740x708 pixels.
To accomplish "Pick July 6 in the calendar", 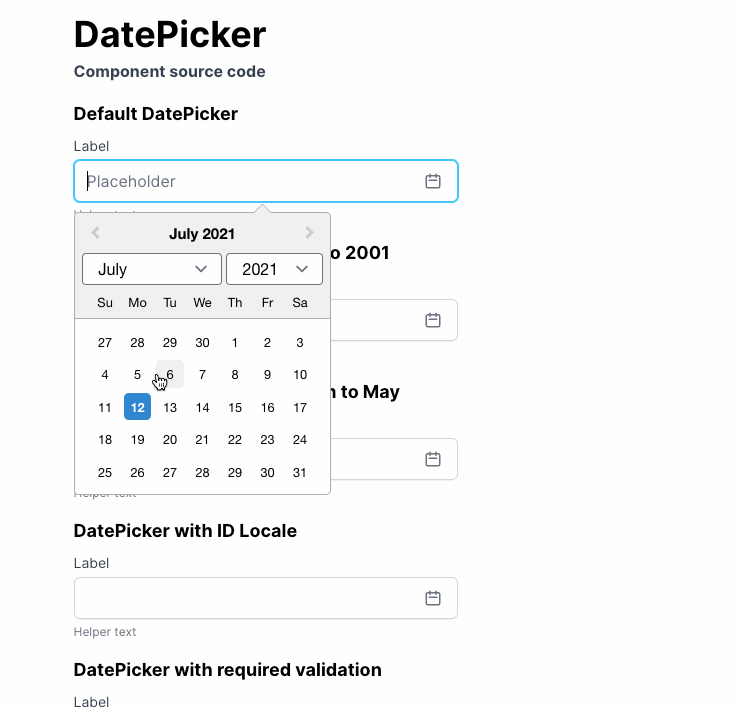I will 170,375.
